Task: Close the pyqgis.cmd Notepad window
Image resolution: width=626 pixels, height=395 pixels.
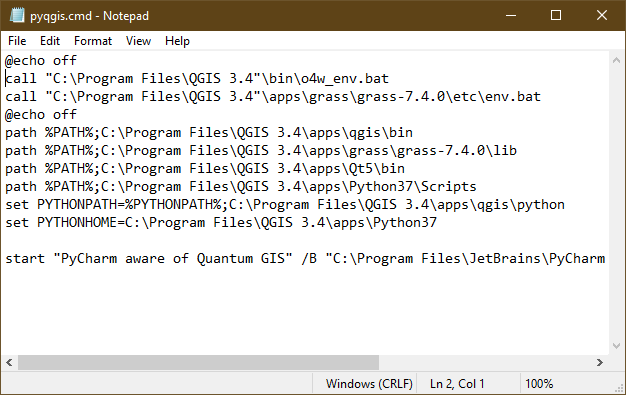Action: tap(602, 16)
